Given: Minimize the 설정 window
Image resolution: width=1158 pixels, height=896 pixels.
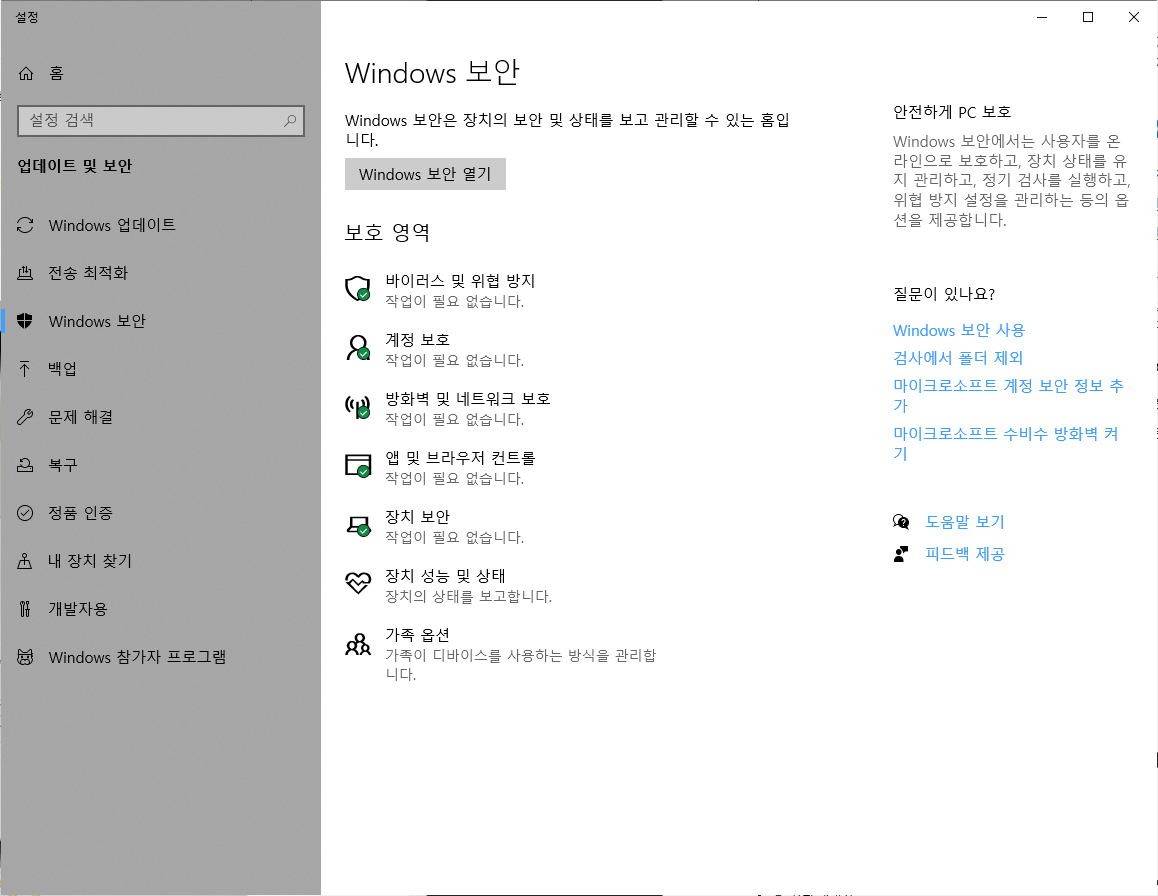Looking at the screenshot, I should point(1042,17).
